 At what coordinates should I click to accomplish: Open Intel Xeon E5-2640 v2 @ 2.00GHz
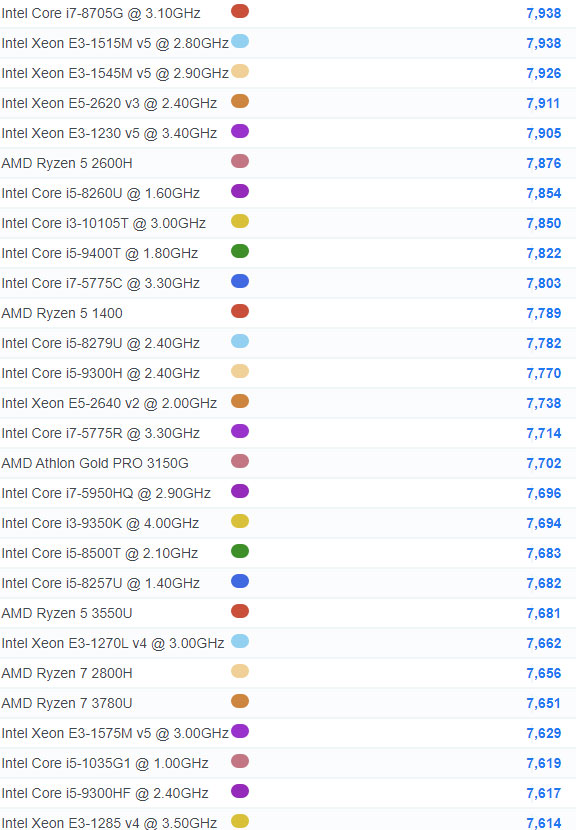109,403
